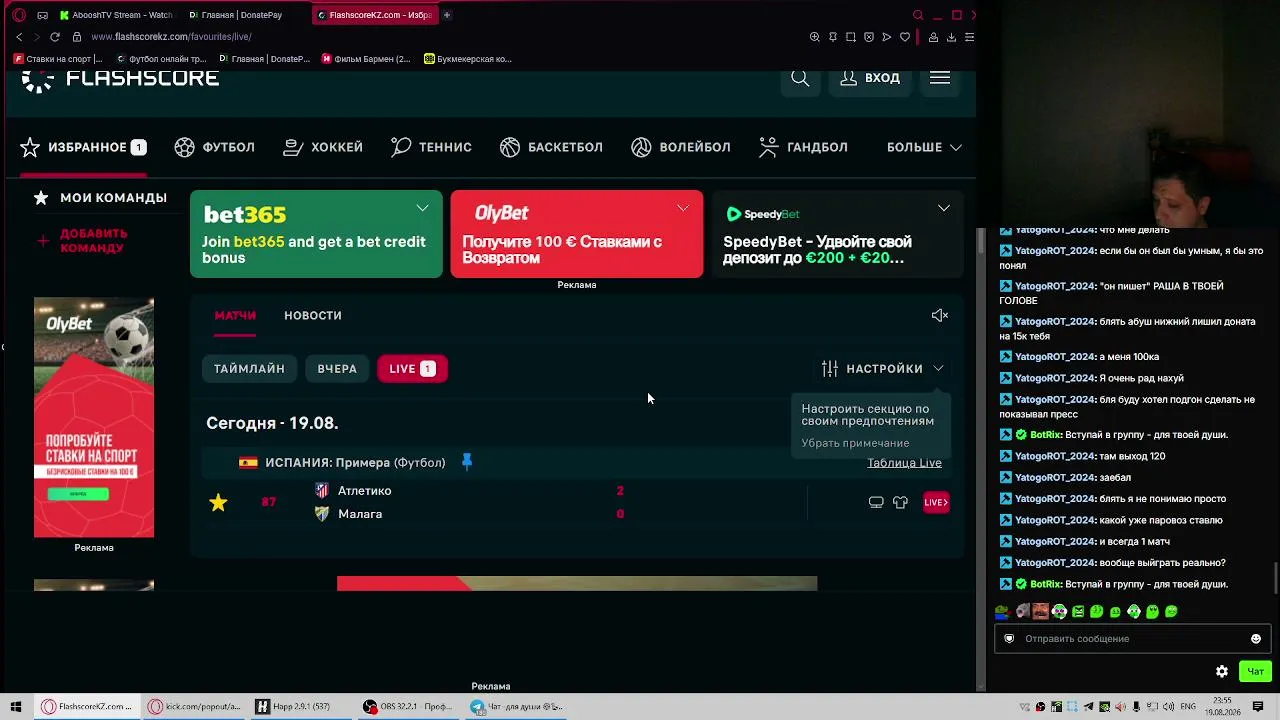Dismiss the tooltip via Убрать примечание
This screenshot has width=1280, height=720.
pos(855,443)
